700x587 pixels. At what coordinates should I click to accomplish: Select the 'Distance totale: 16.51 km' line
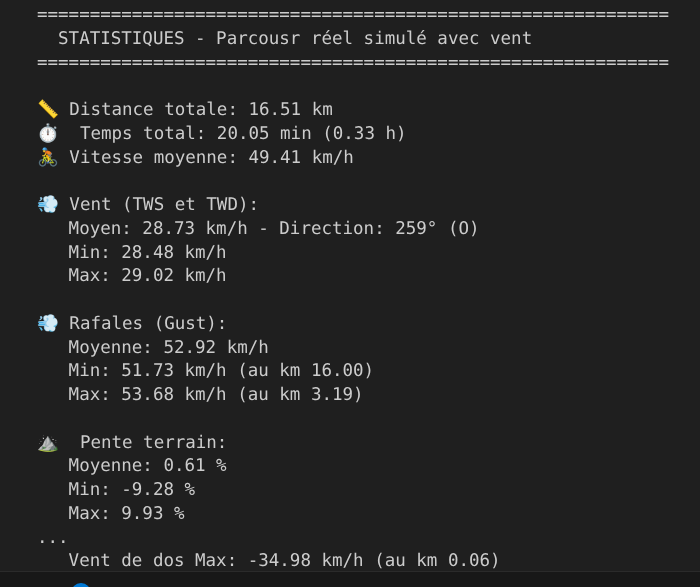[x=201, y=109]
